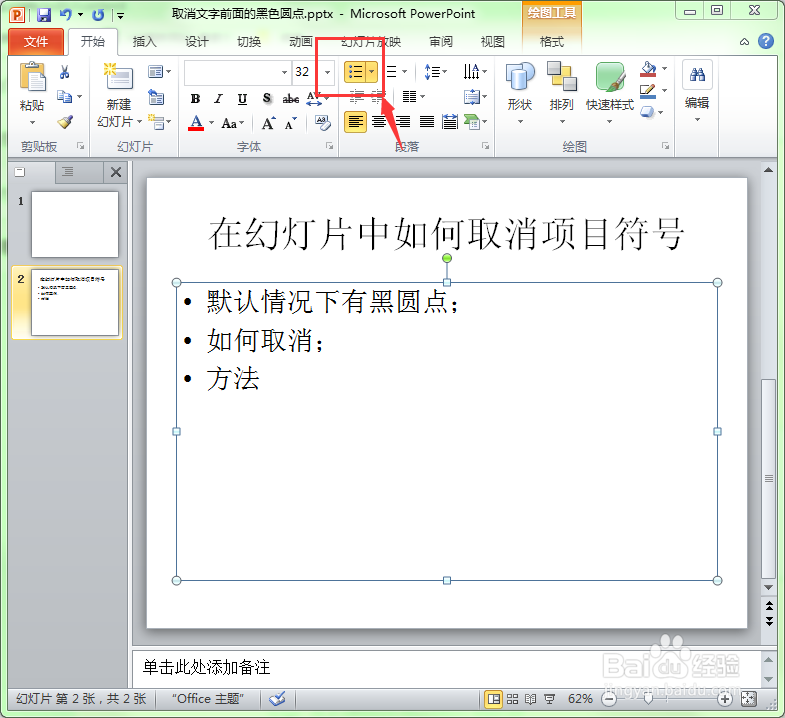Close the slide thumbnail pane
The width and height of the screenshot is (785, 718).
[x=116, y=172]
